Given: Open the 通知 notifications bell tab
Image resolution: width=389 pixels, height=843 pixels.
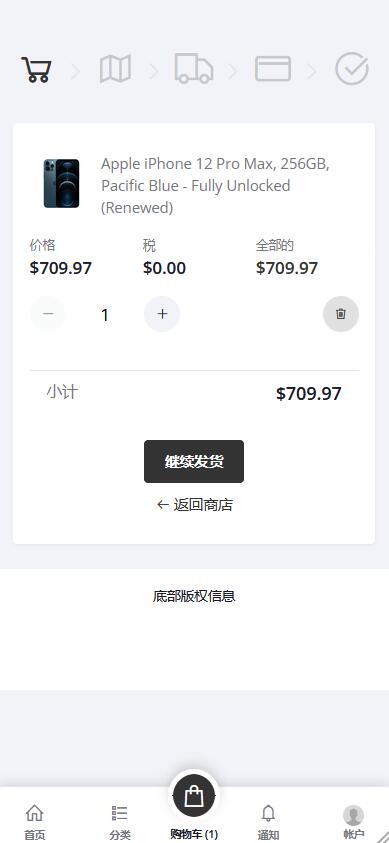Looking at the screenshot, I should pos(268,822).
